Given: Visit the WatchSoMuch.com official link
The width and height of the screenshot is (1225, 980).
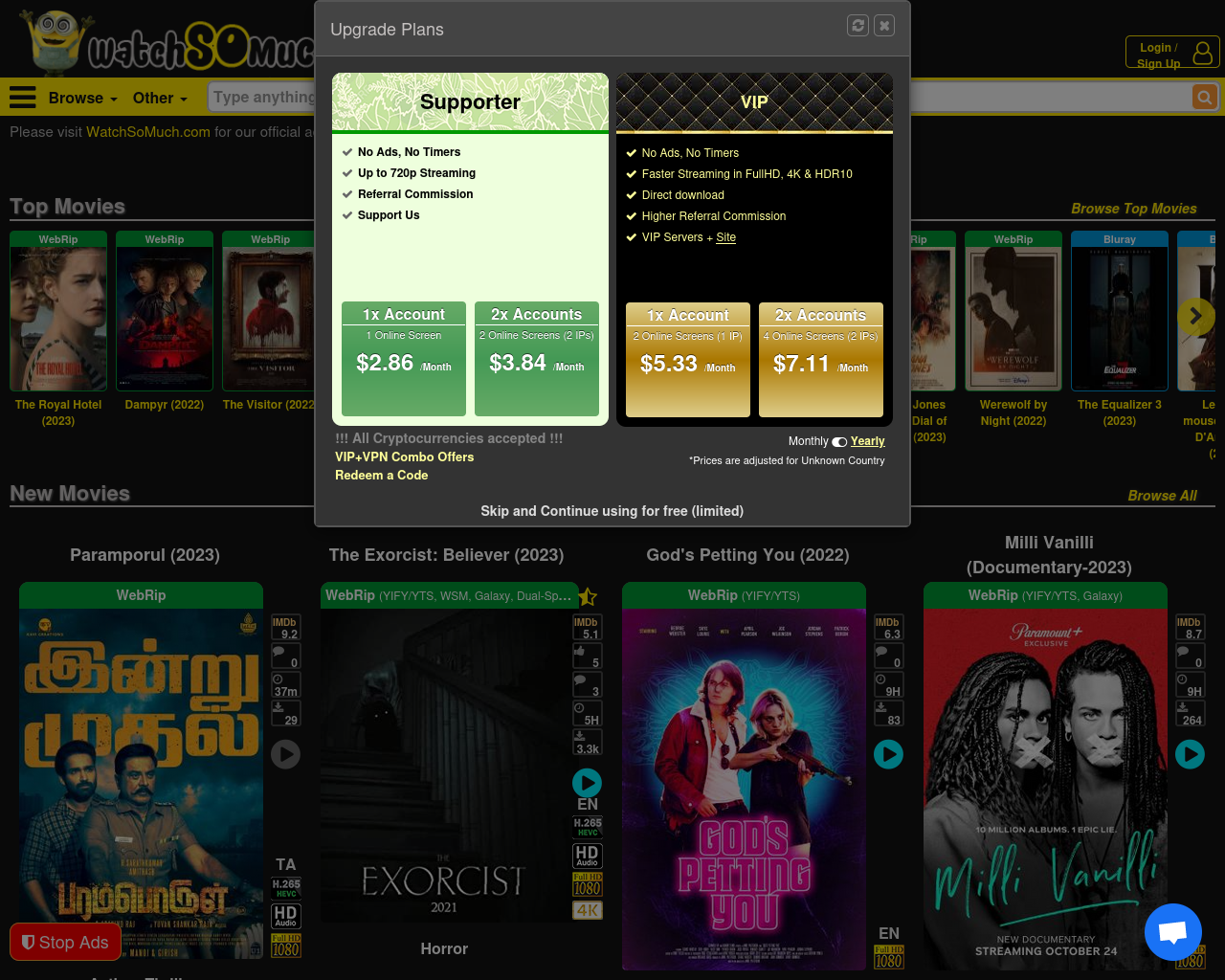Looking at the screenshot, I should (148, 132).
